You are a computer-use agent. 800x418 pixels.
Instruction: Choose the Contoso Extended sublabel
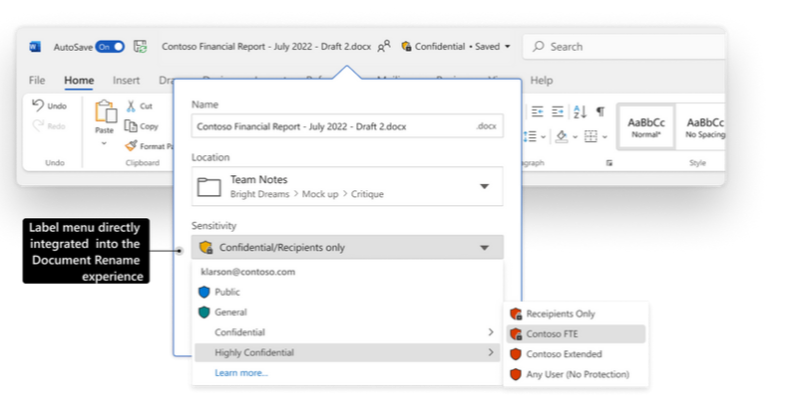[576, 354]
